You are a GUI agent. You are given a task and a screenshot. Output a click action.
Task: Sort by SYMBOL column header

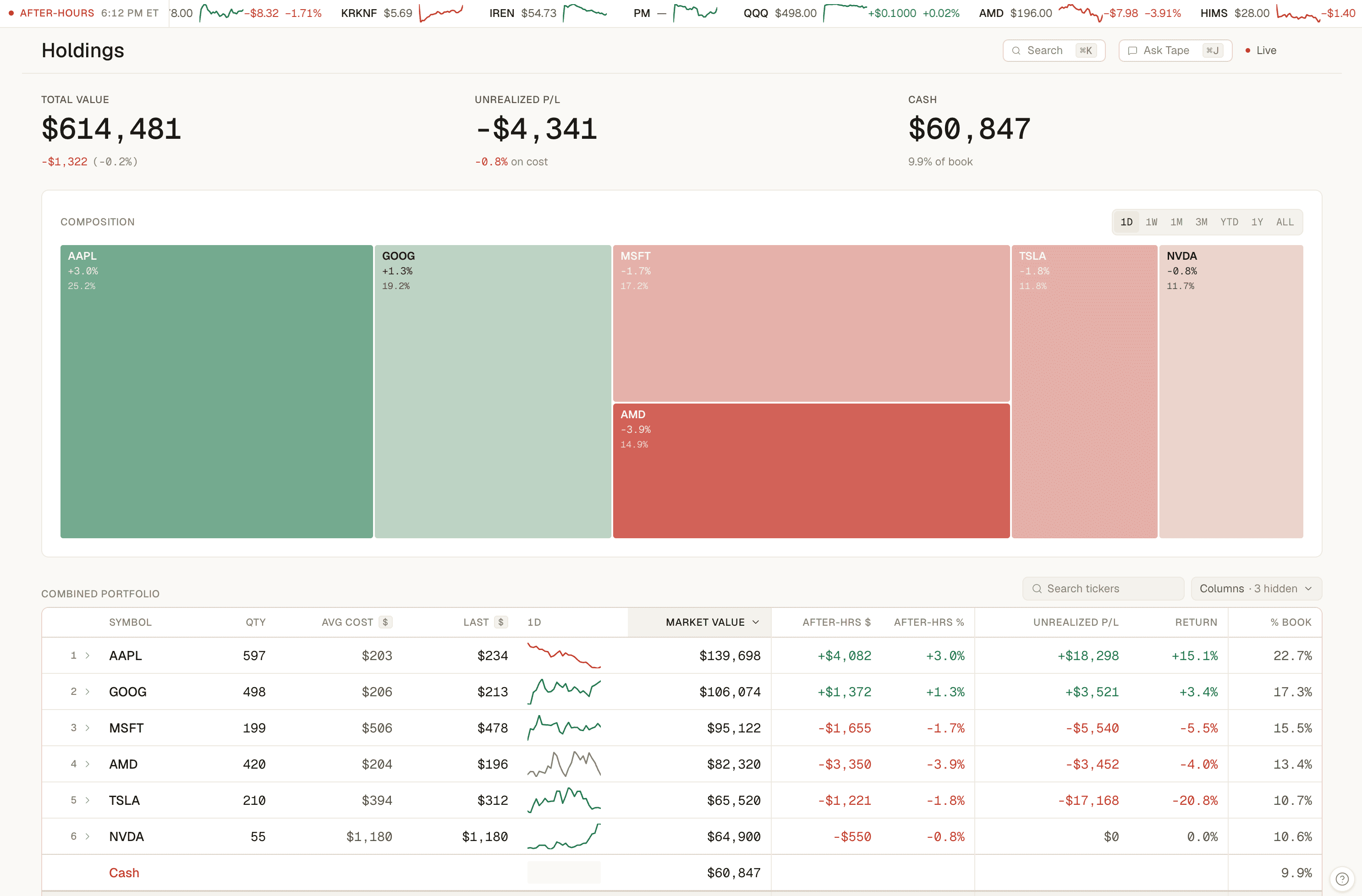click(x=131, y=622)
